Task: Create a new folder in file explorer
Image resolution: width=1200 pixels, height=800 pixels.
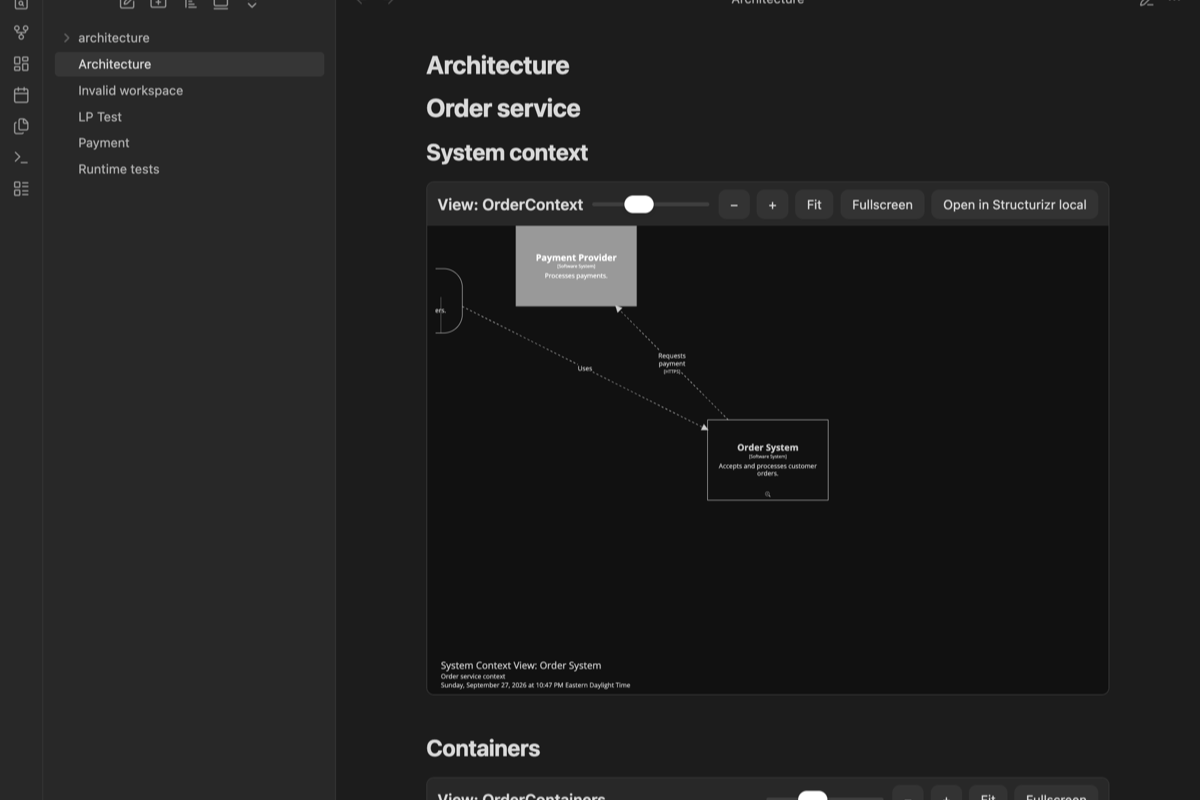Action: tap(158, 4)
